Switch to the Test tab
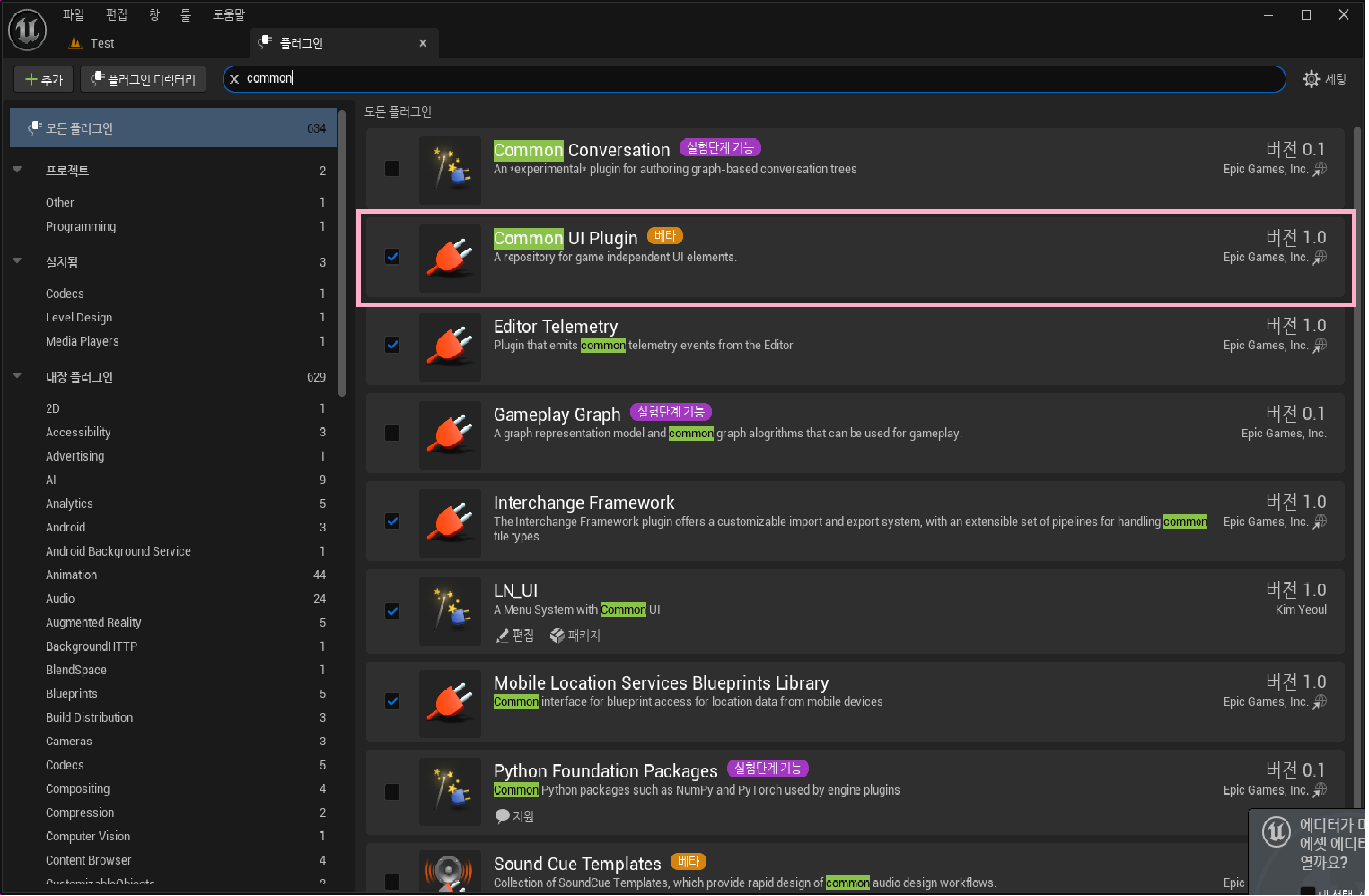This screenshot has height=896, width=1369. 102,43
